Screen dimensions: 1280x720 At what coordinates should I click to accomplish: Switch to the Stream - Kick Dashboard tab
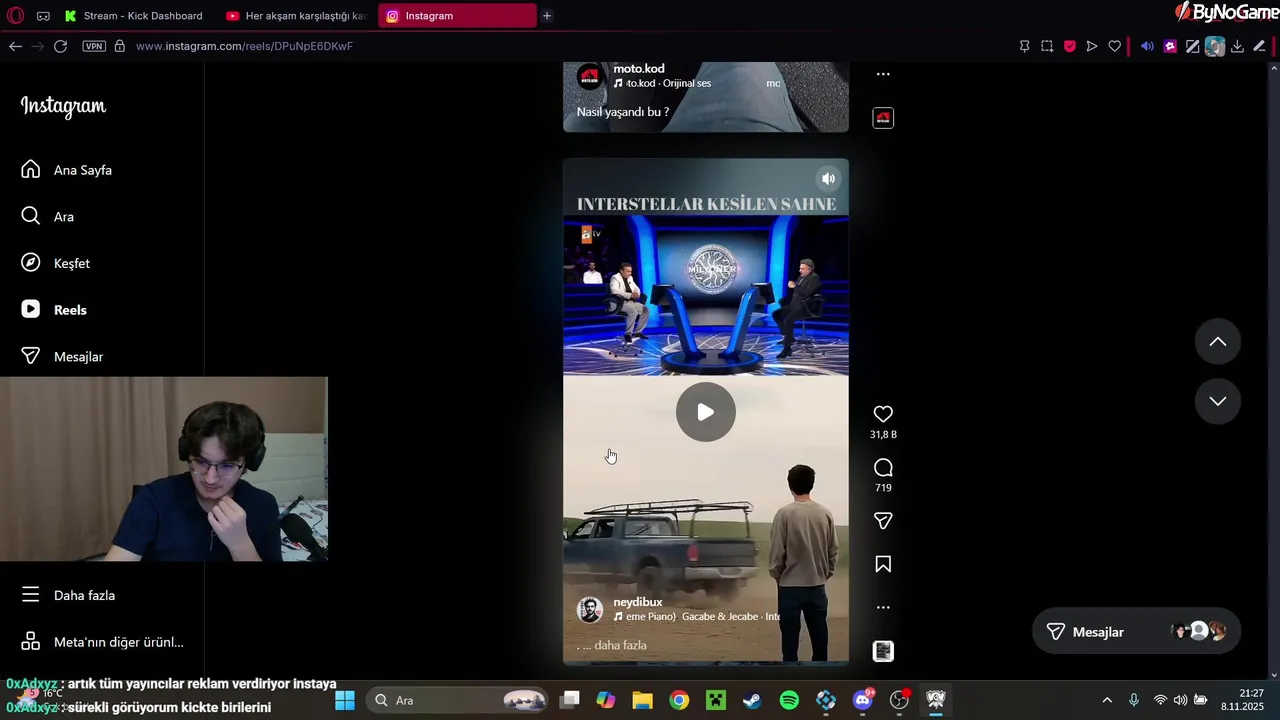pos(134,16)
